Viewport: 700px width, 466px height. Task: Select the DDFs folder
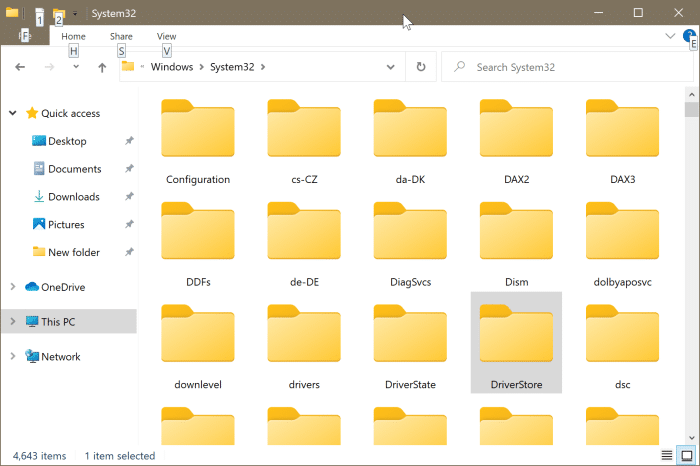click(198, 245)
